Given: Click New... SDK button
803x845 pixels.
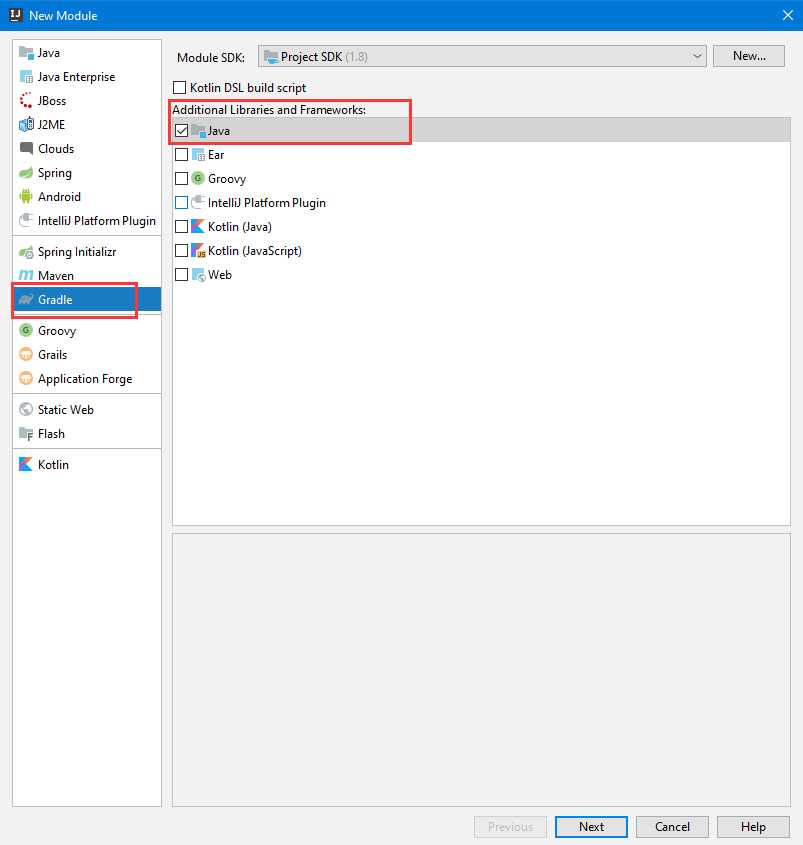Looking at the screenshot, I should coord(749,56).
